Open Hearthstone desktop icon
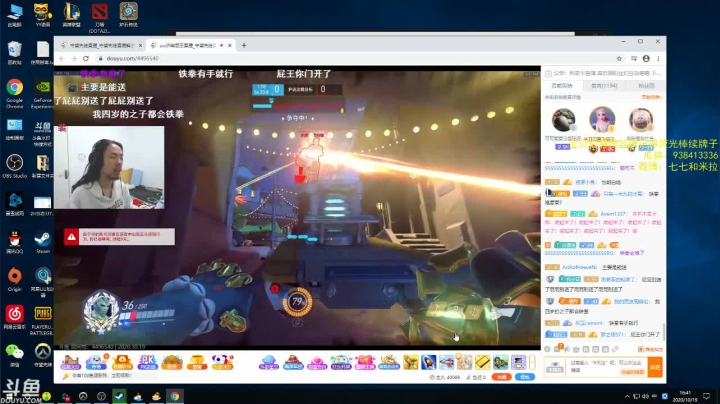The width and height of the screenshot is (720, 404). [128, 15]
